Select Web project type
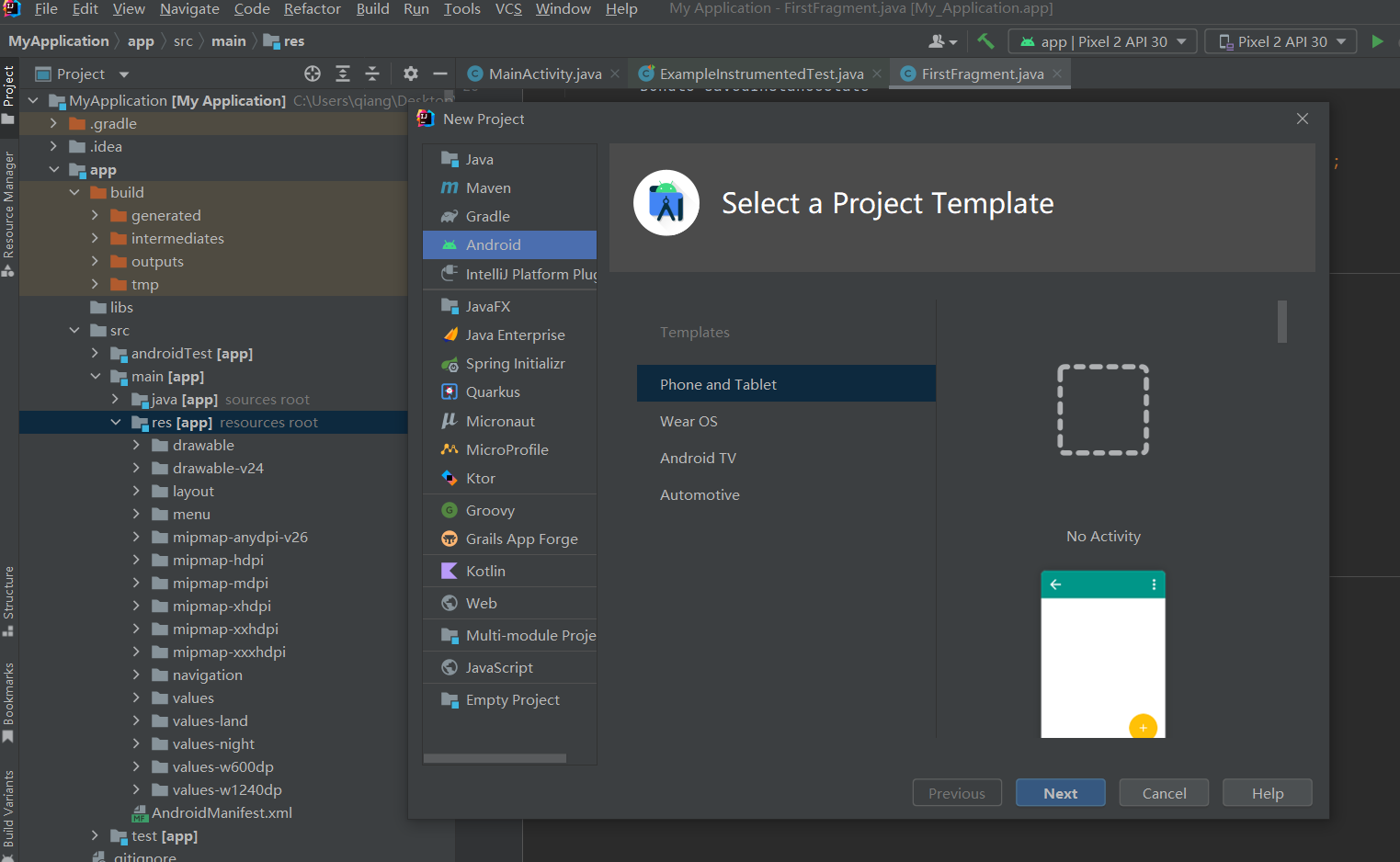Screen dimensions: 1400x862 click(509, 603)
